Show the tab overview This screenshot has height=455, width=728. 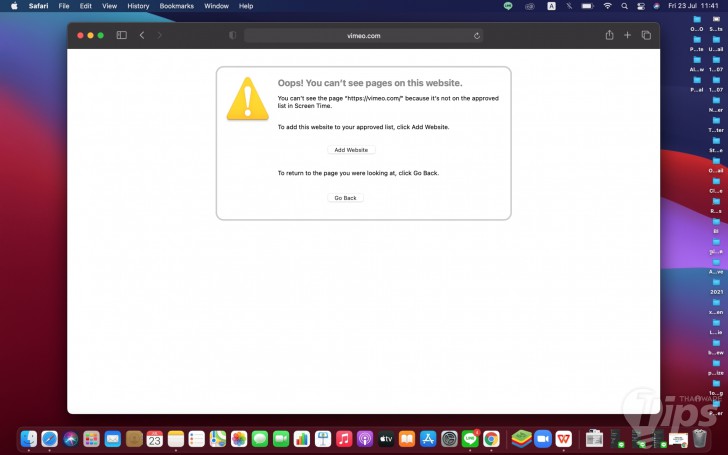click(x=646, y=35)
